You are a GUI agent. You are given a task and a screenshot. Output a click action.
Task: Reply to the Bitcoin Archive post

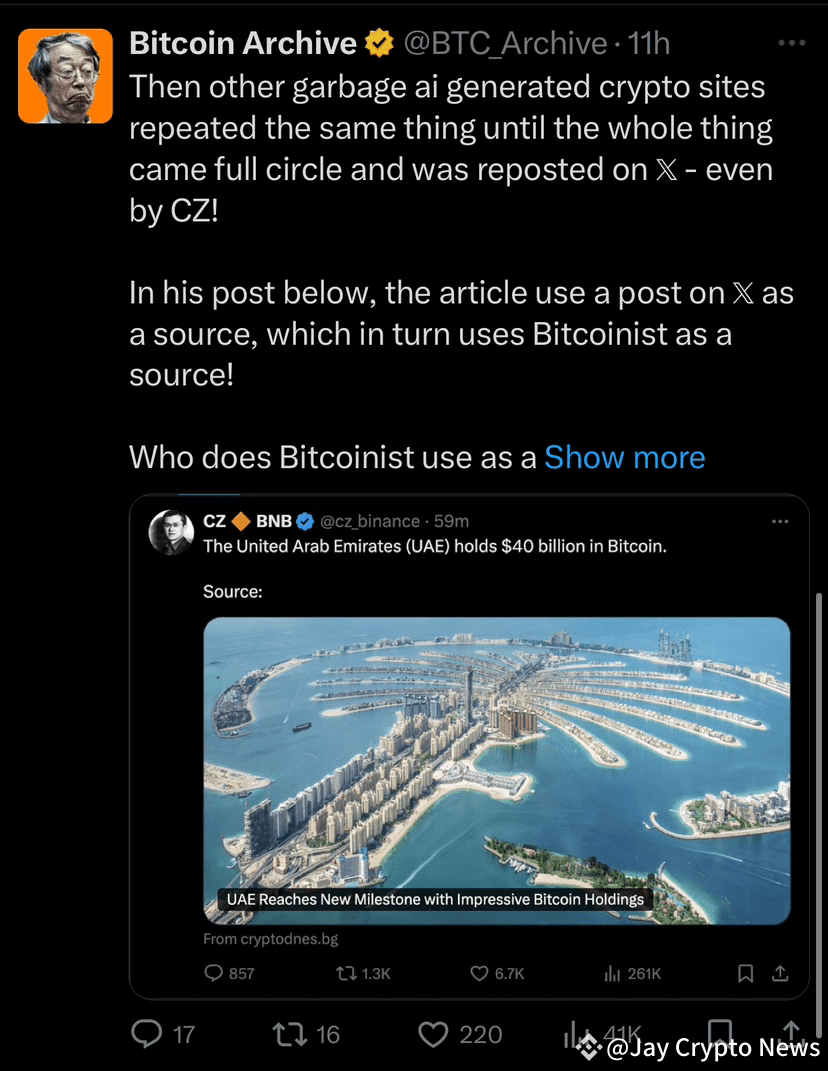click(148, 1033)
